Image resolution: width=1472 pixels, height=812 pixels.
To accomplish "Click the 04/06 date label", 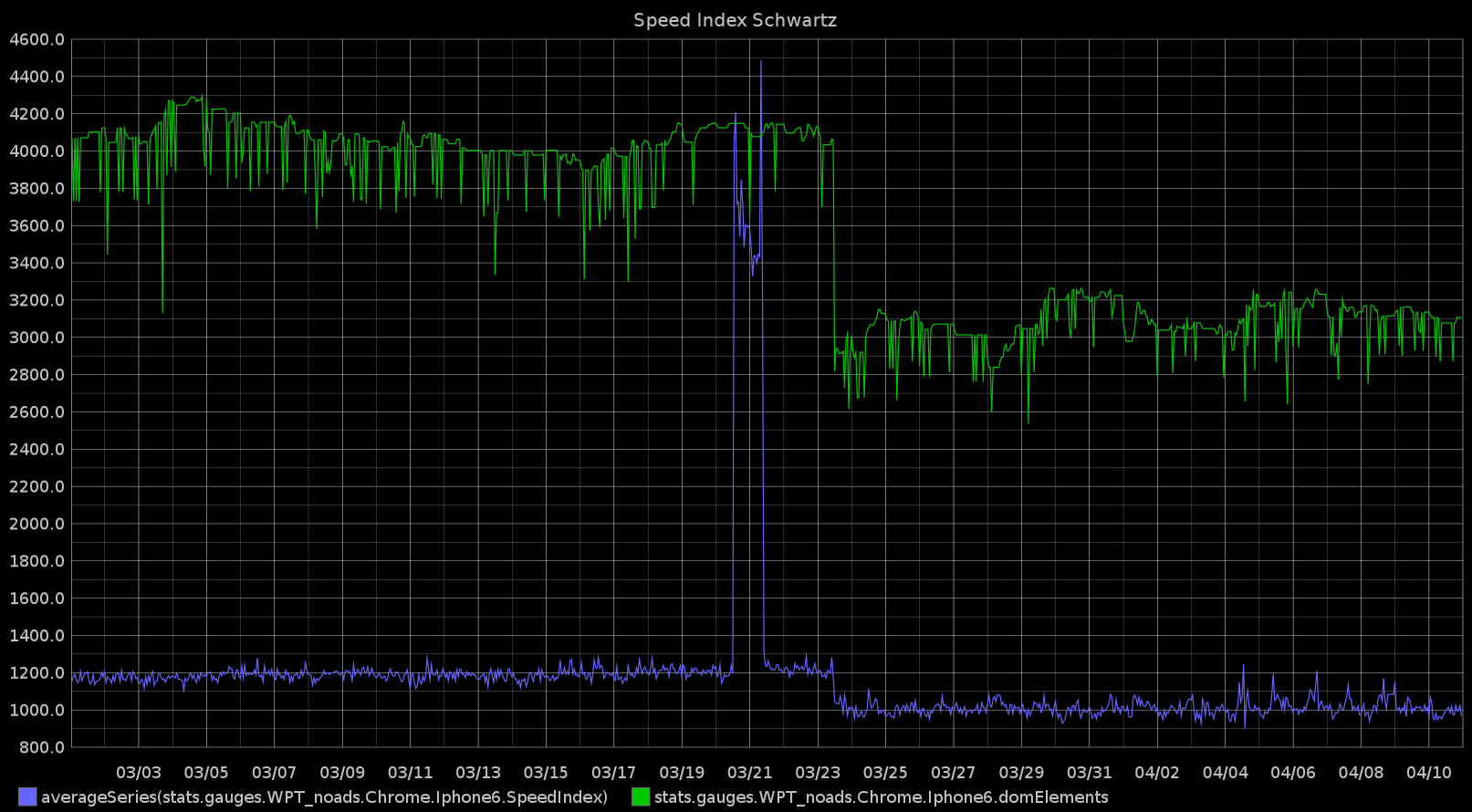I will click(x=1293, y=773).
